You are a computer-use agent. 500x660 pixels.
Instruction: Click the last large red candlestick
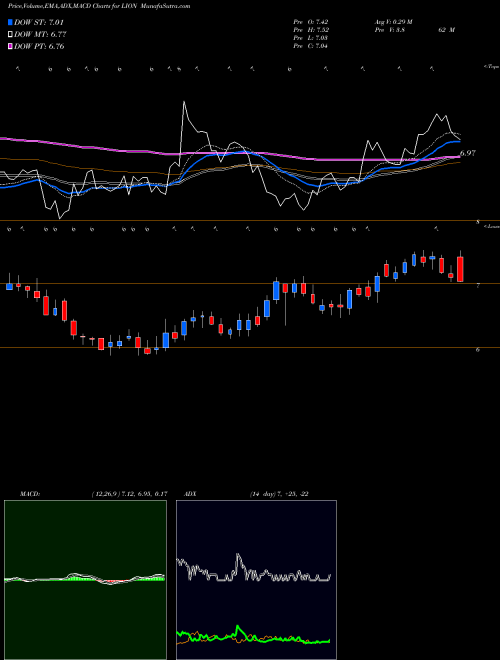[460, 269]
